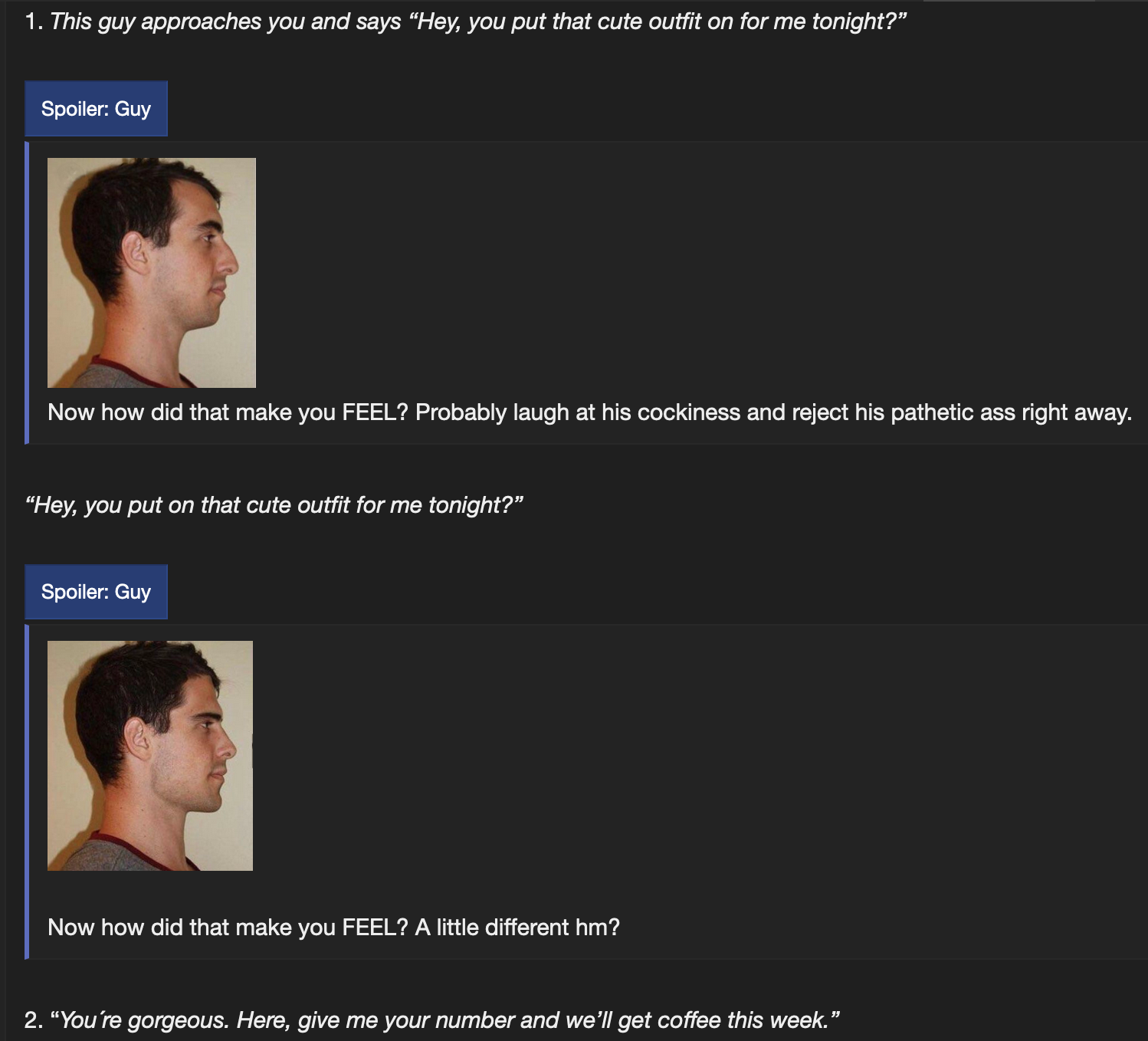Collapse the first "Spoiler: Guy" button

(x=96, y=109)
